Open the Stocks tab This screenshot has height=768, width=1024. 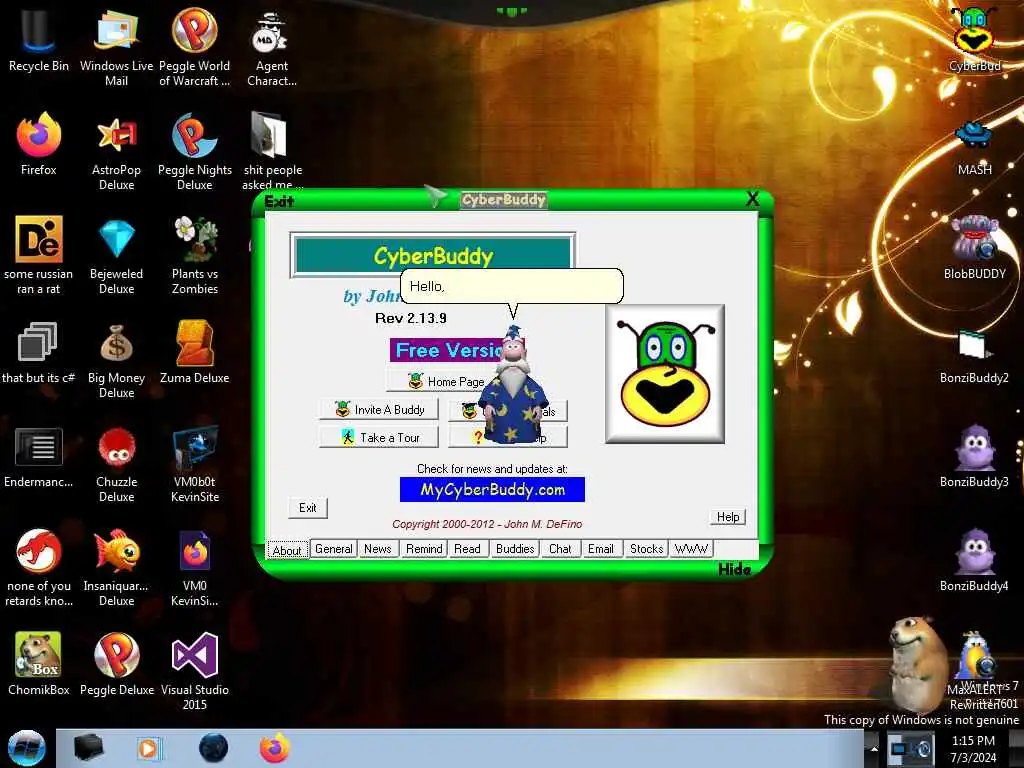(x=646, y=549)
